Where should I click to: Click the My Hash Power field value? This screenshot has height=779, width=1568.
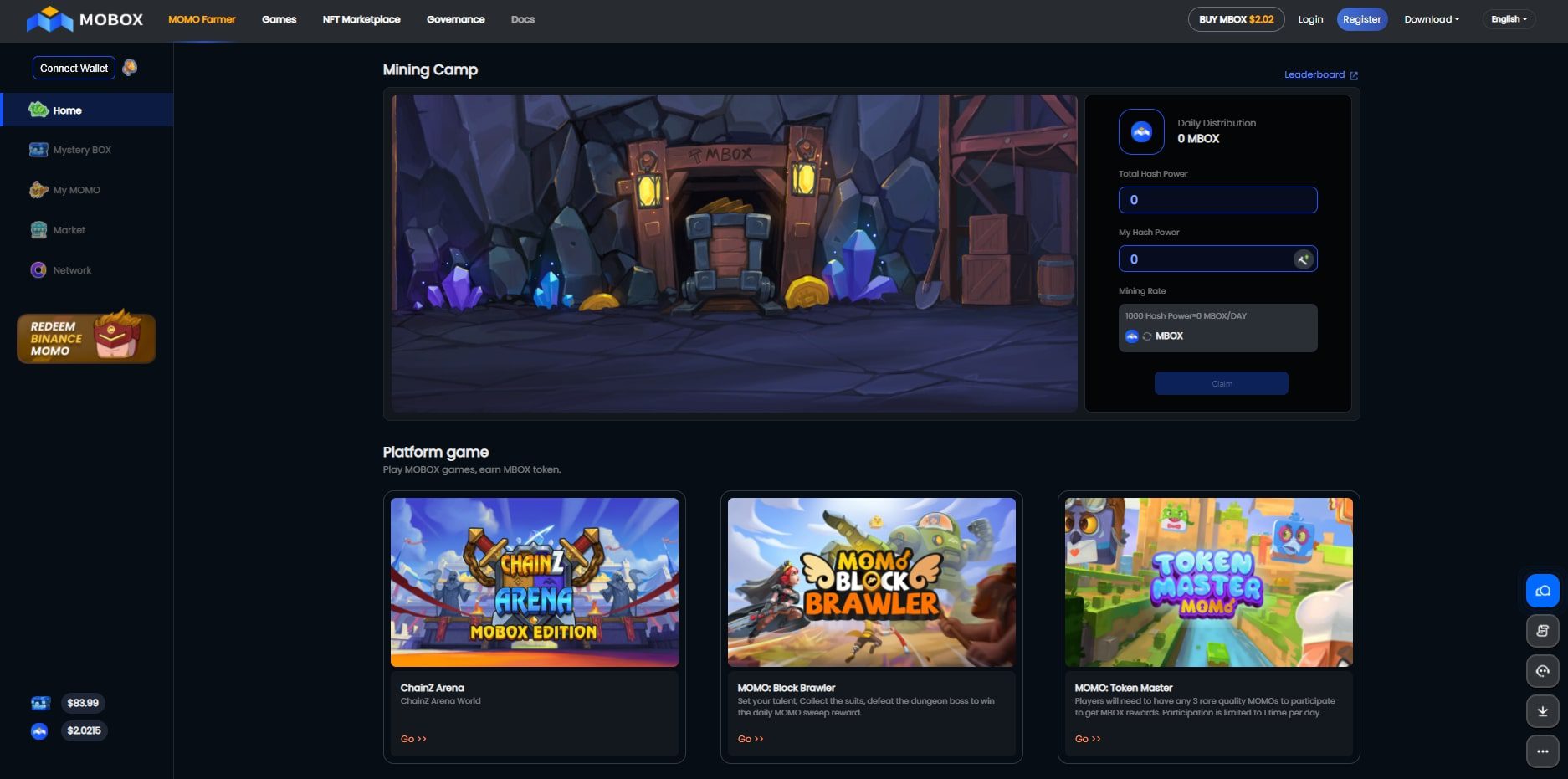point(1134,259)
